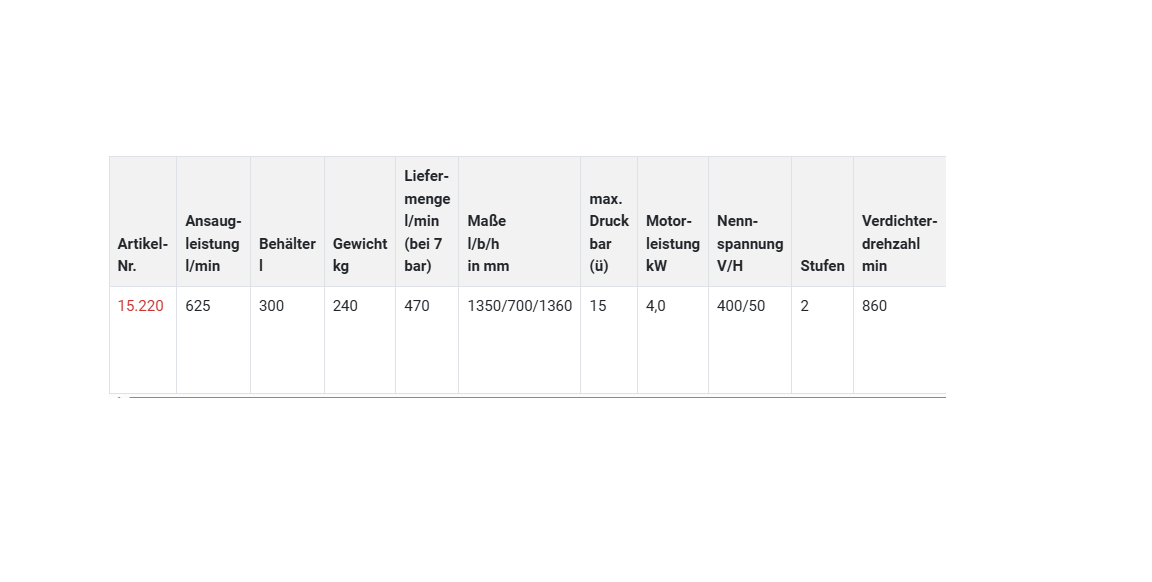Select the Motorleistung kW column header
Screen dimensions: 1152x582
coord(672,244)
